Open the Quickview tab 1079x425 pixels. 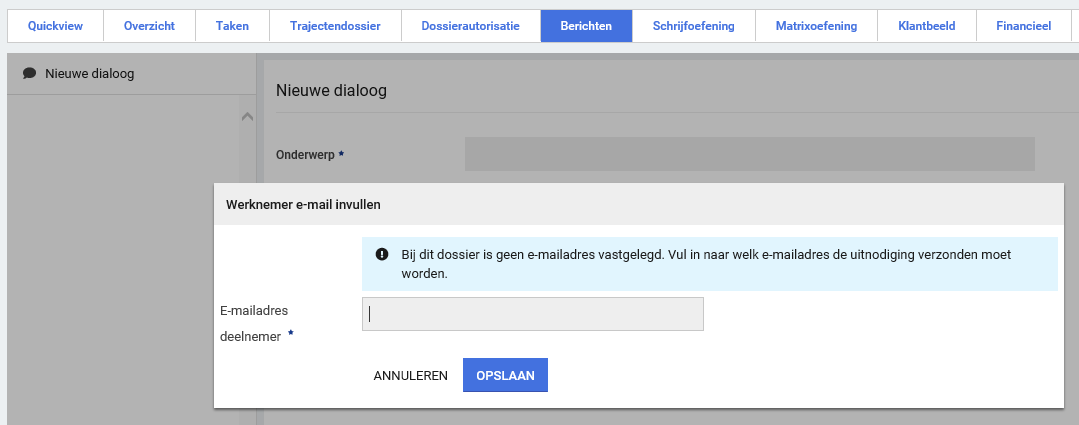pos(55,26)
